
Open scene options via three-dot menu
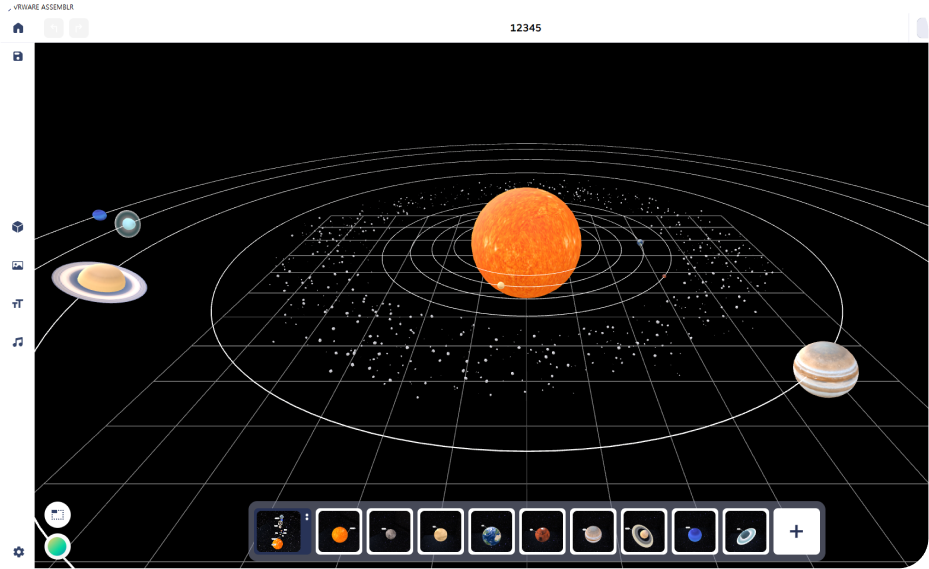tap(307, 517)
